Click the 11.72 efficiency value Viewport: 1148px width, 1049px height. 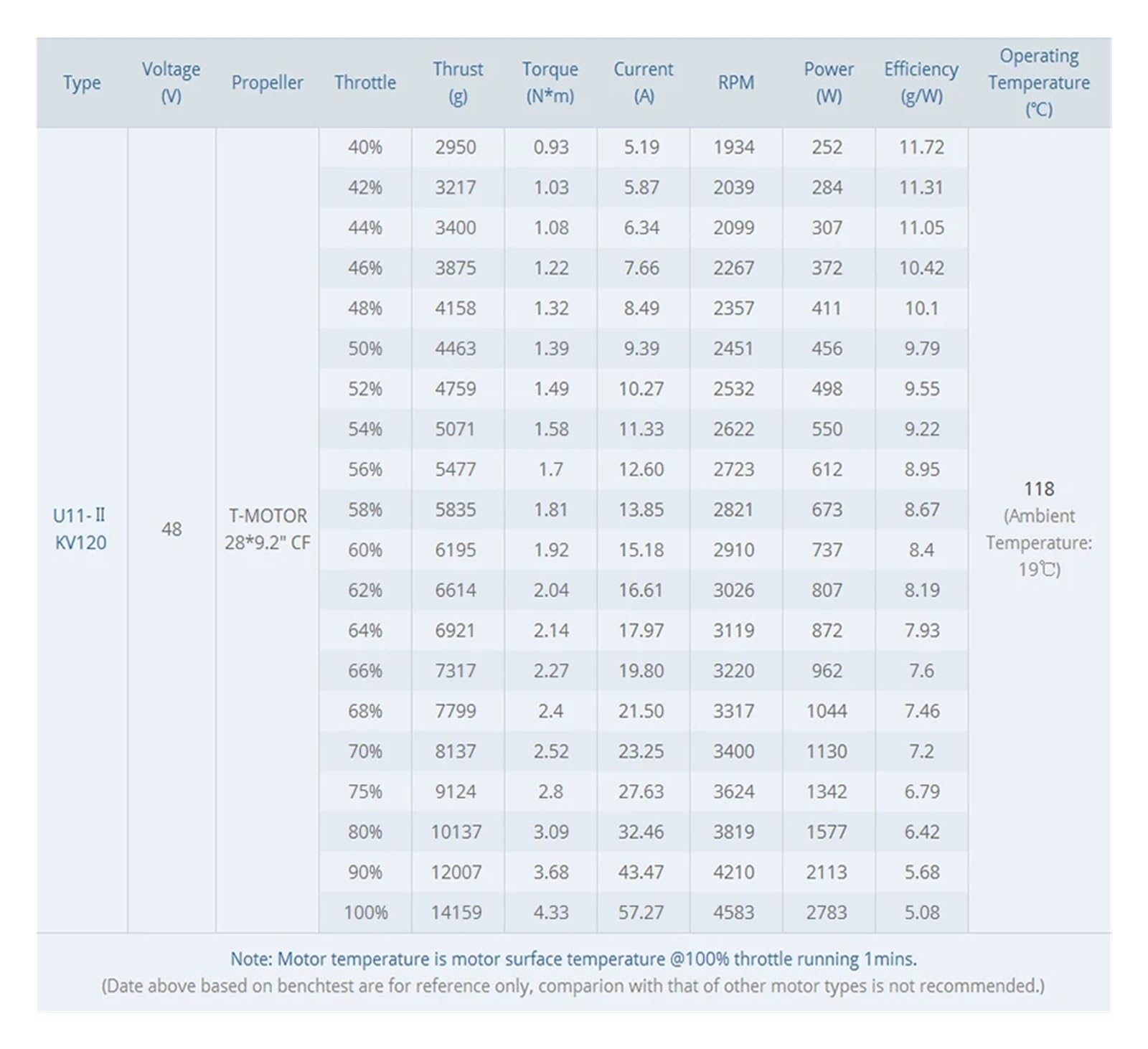pos(922,147)
